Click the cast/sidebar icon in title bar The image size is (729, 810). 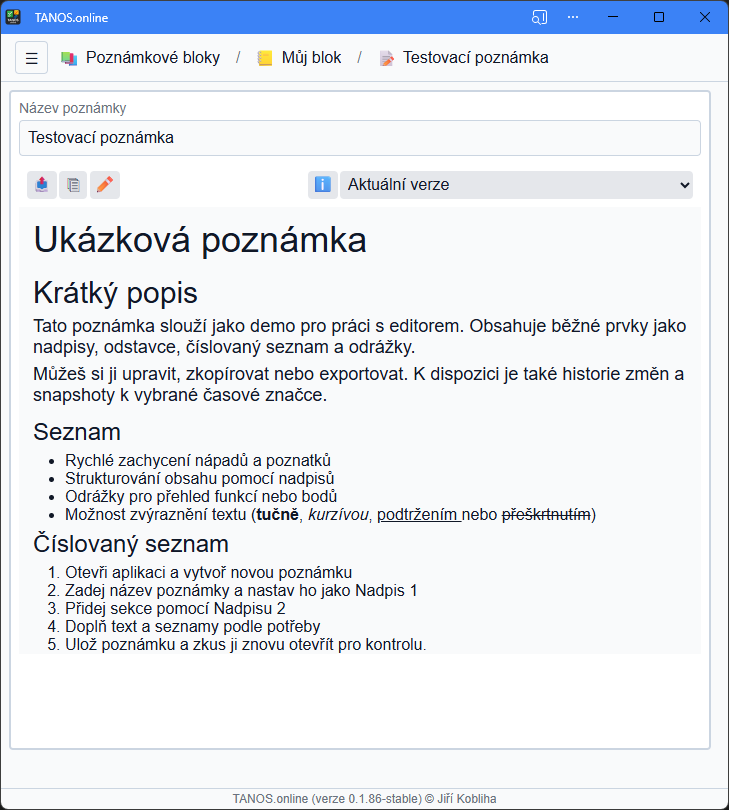(540, 17)
